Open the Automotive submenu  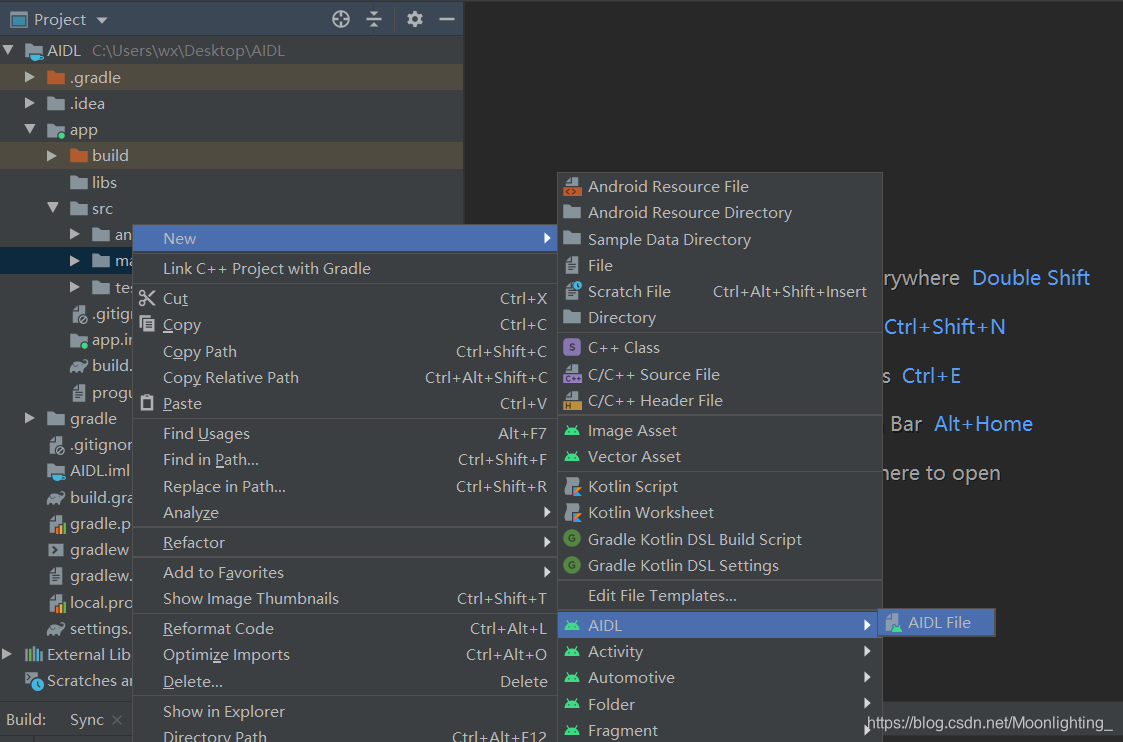[720, 678]
